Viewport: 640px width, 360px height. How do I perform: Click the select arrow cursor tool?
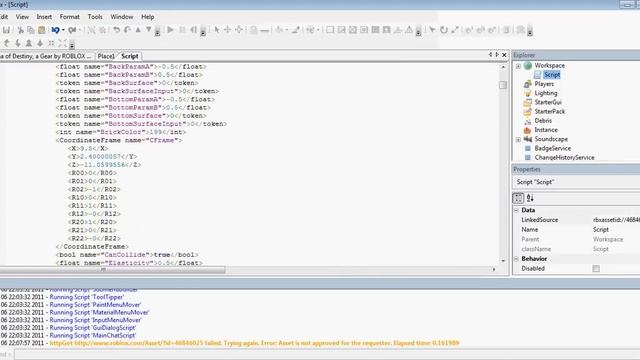click(x=217, y=30)
